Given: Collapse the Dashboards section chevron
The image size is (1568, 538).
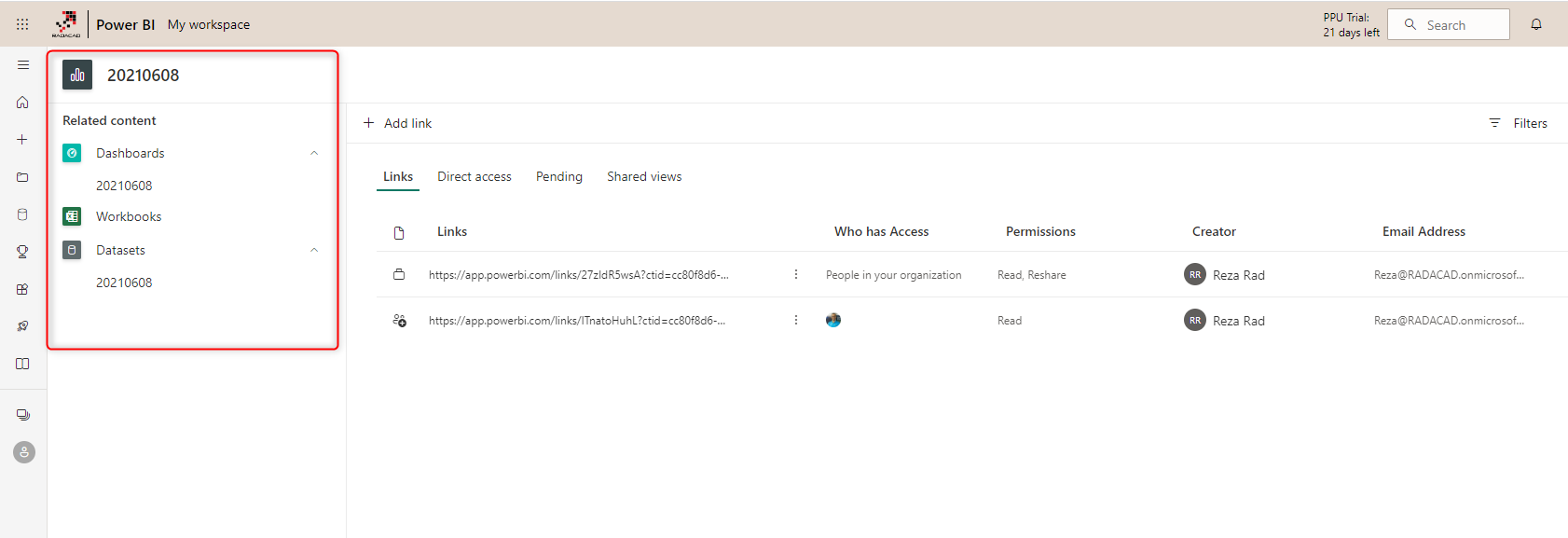Looking at the screenshot, I should tap(314, 153).
